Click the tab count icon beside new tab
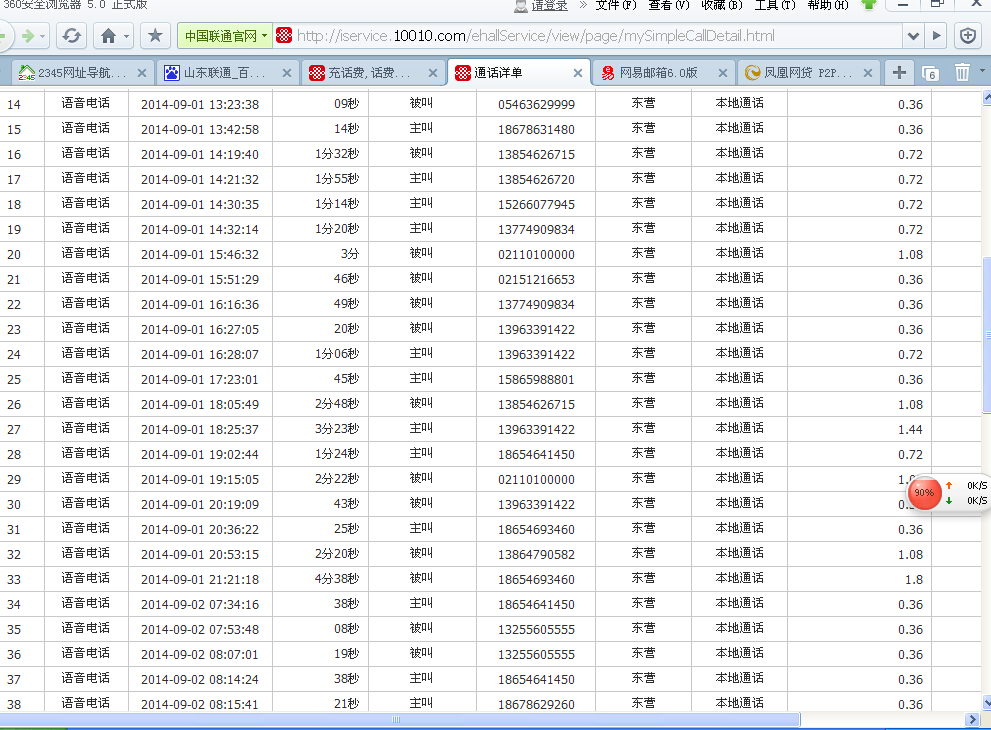 [930, 72]
